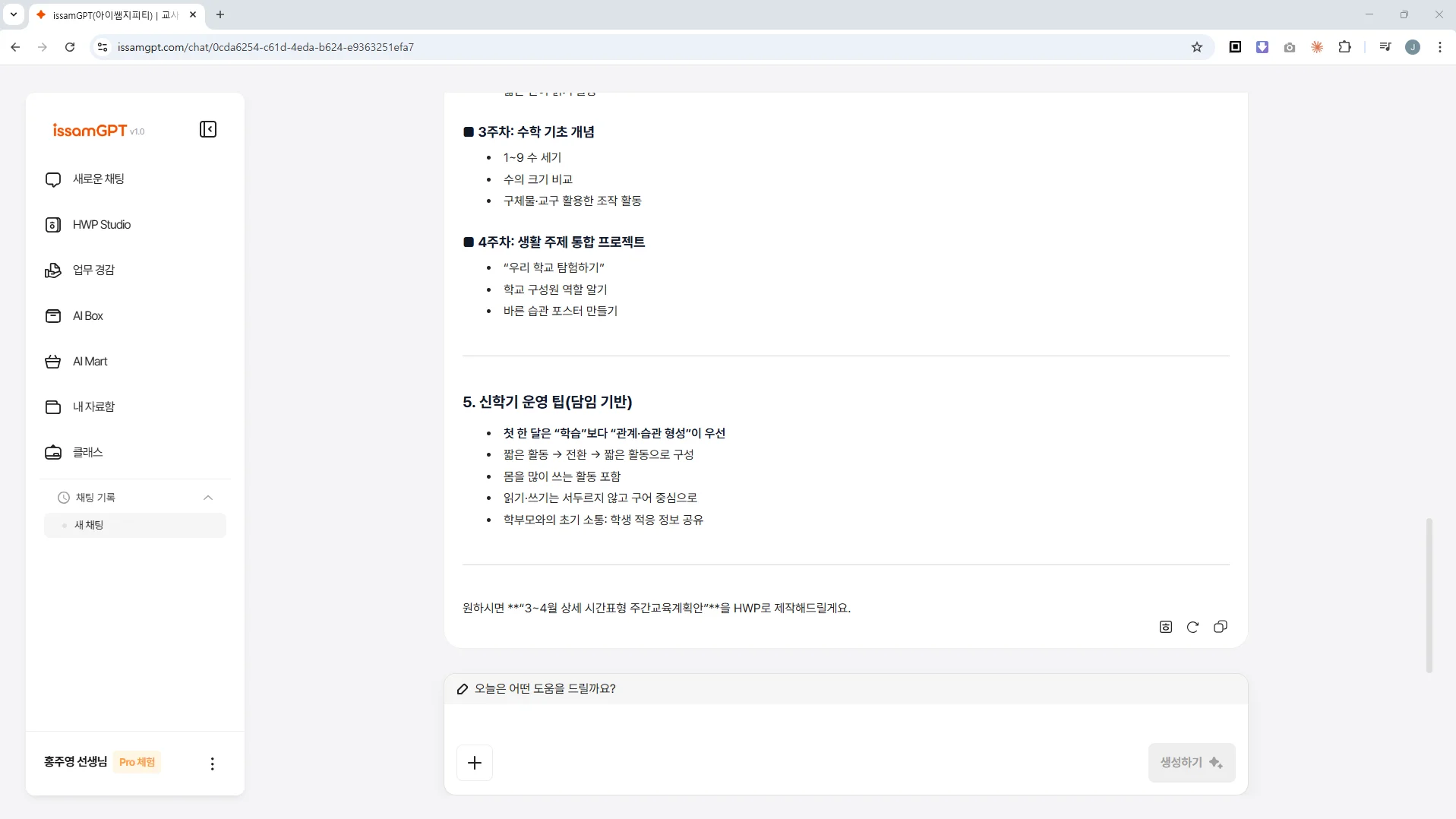The width and height of the screenshot is (1456, 819).
Task: Collapse the left sidebar panel
Action: 207,129
